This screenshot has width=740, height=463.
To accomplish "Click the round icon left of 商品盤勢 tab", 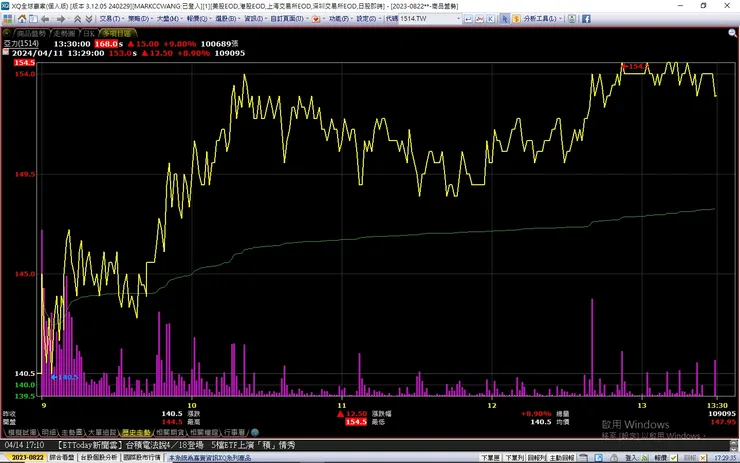I will [7, 34].
